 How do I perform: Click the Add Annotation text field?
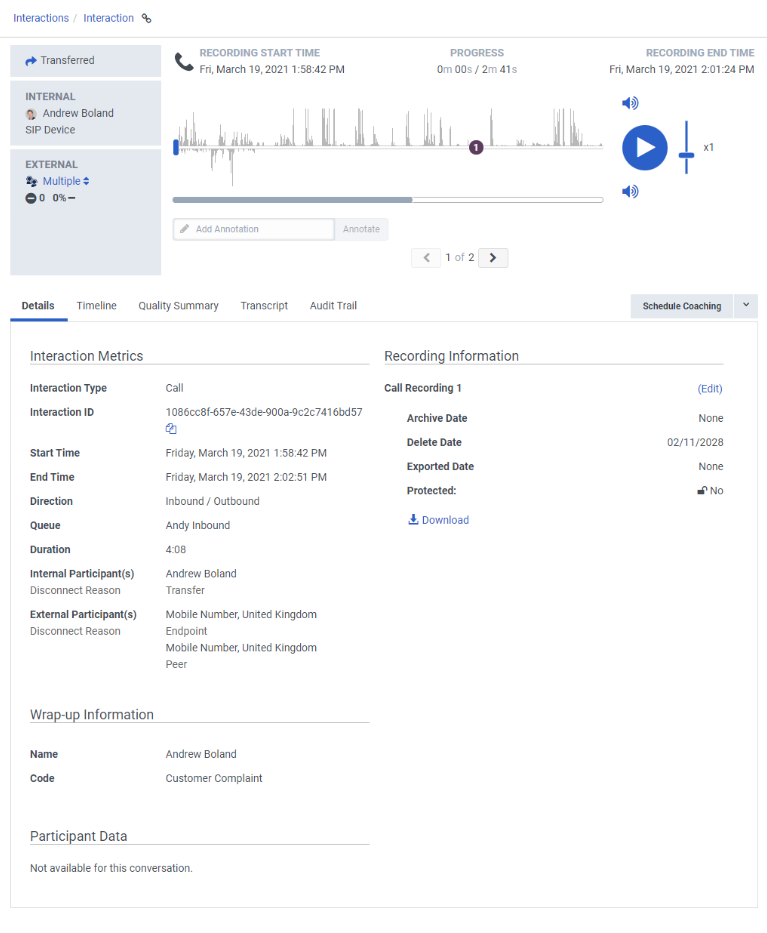tap(254, 229)
